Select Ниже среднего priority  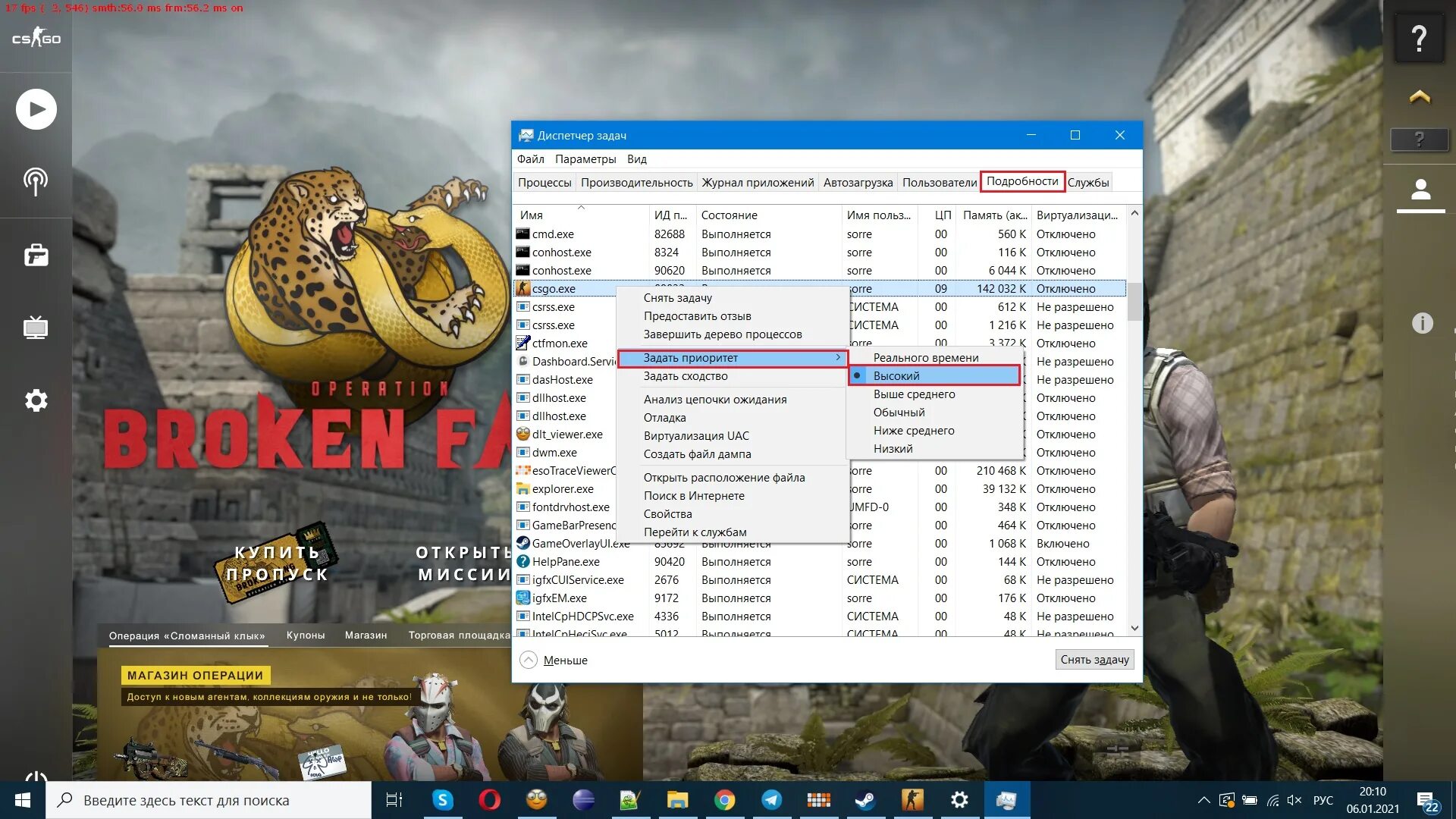coord(936,430)
